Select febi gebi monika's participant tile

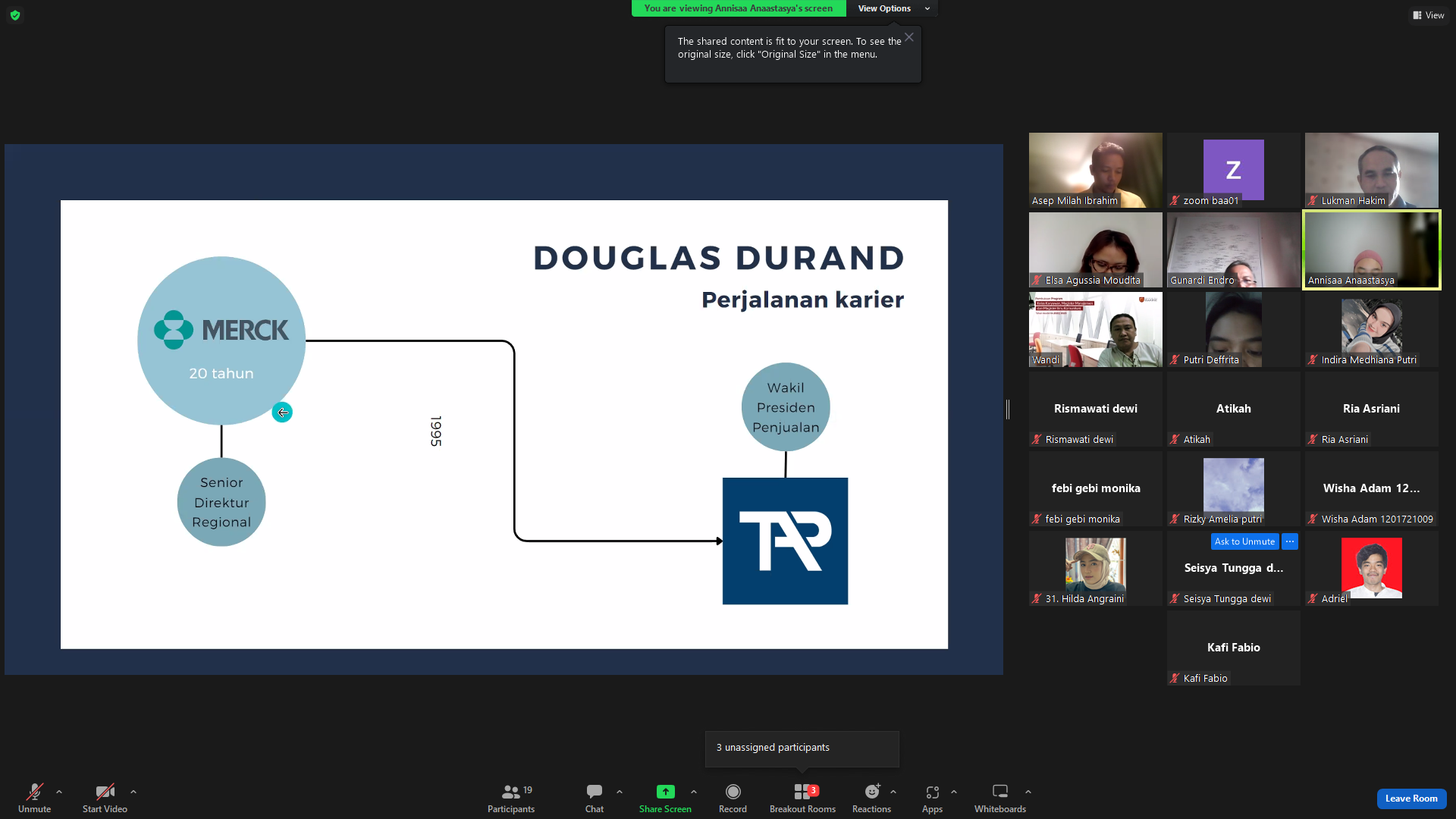[1095, 488]
